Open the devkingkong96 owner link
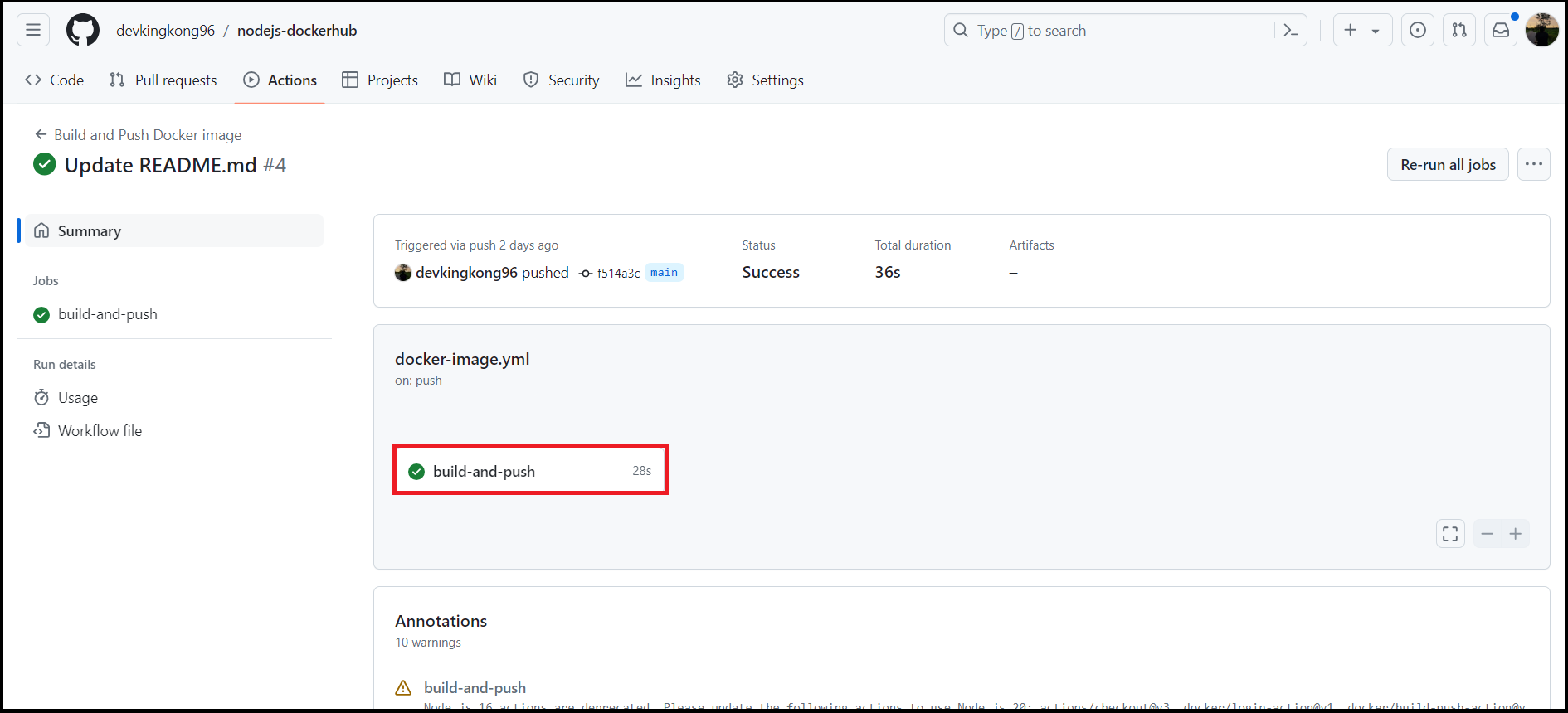Screen dimensions: 1568x713 pos(165,31)
